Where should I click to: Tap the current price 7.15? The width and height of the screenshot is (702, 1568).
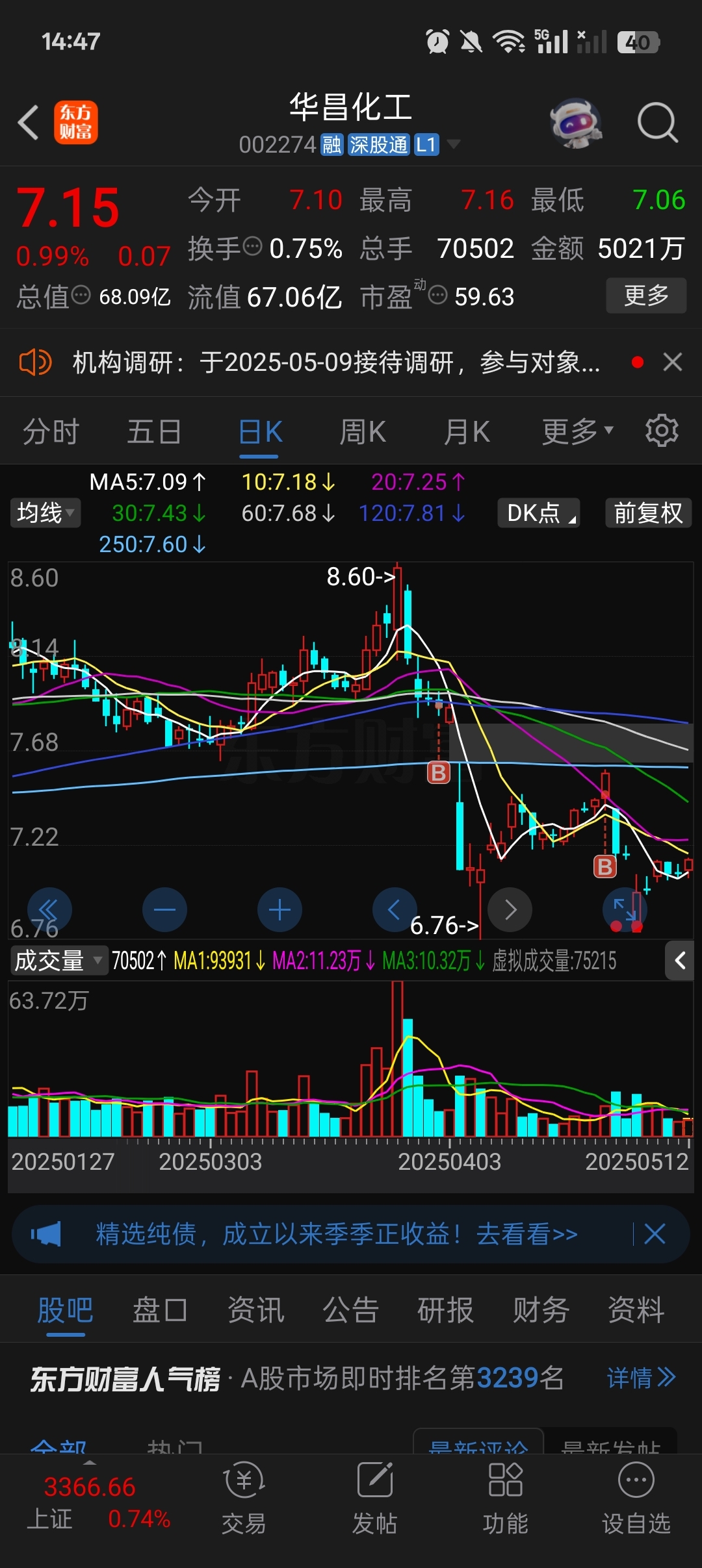[68, 208]
